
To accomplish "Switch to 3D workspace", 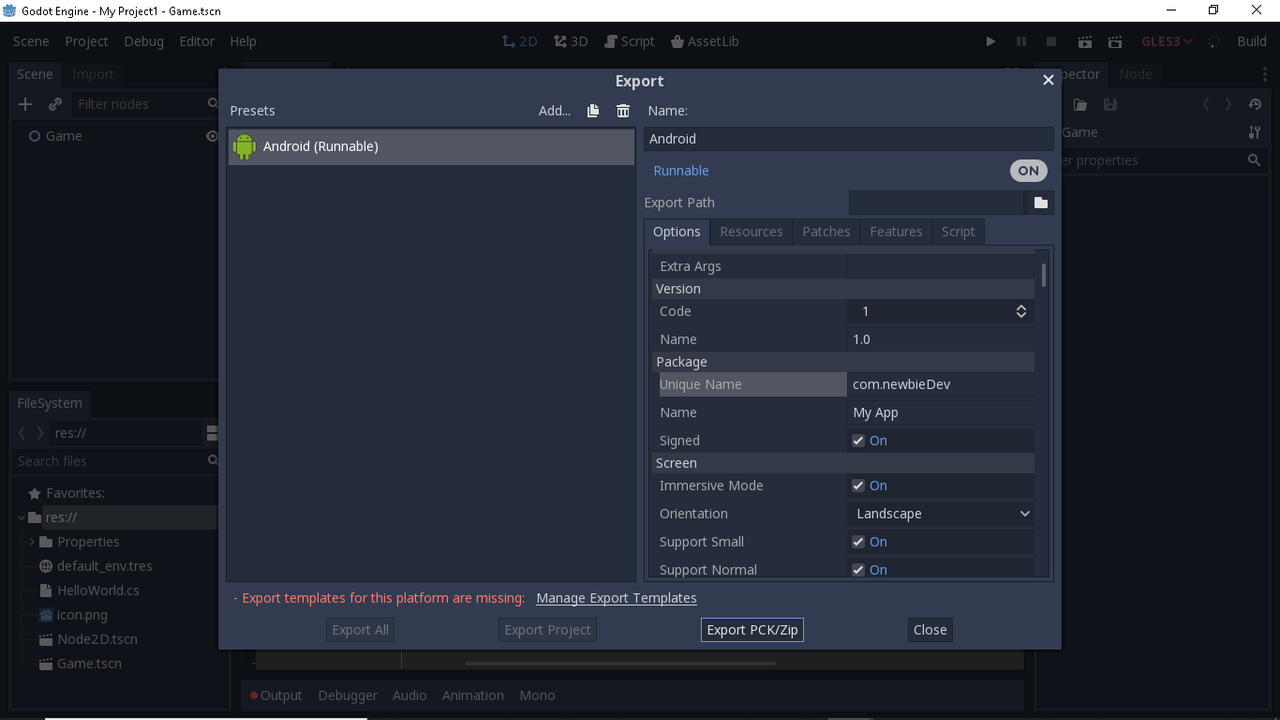I will tap(571, 41).
